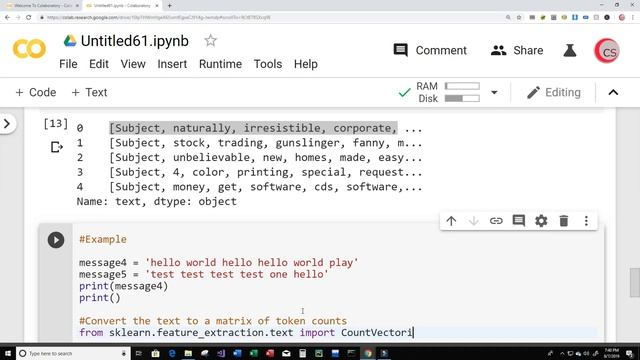
Task: Collapse the header with the up chevron
Action: tap(613, 93)
